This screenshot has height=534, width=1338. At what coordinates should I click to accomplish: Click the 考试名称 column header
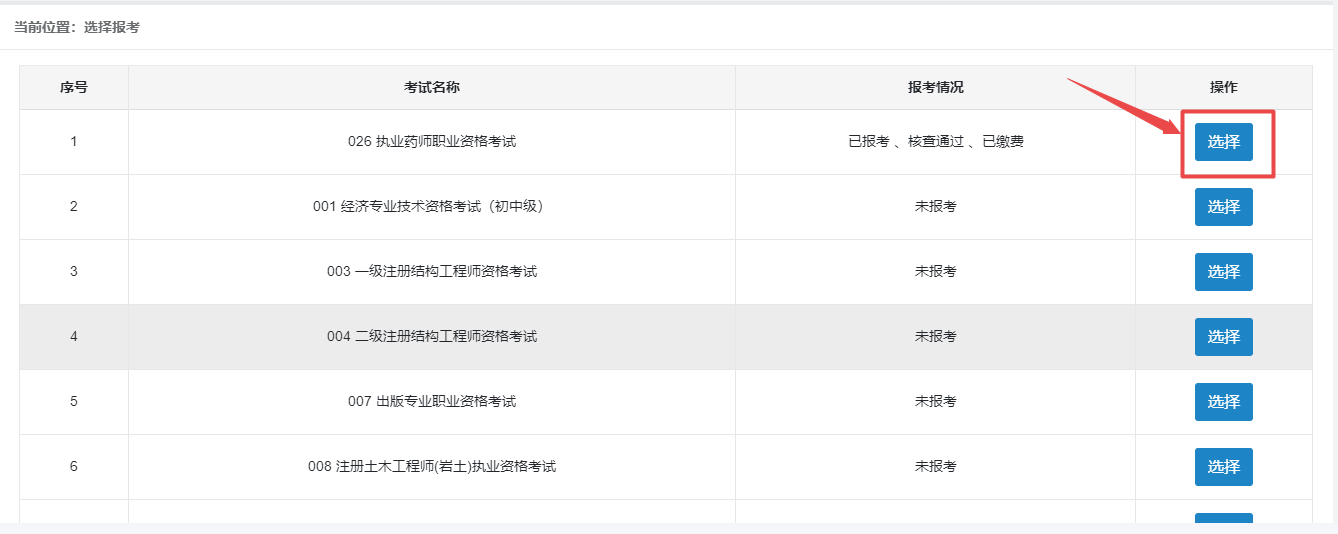(431, 88)
